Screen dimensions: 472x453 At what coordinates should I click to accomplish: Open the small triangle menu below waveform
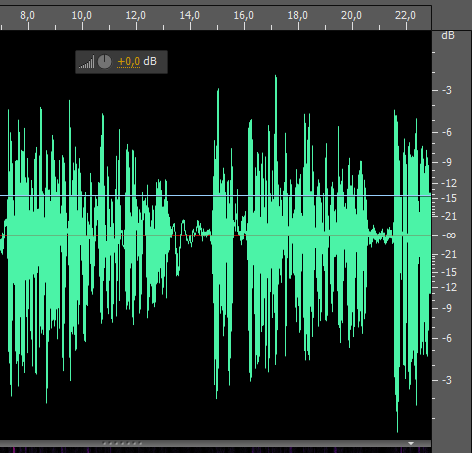point(411,443)
